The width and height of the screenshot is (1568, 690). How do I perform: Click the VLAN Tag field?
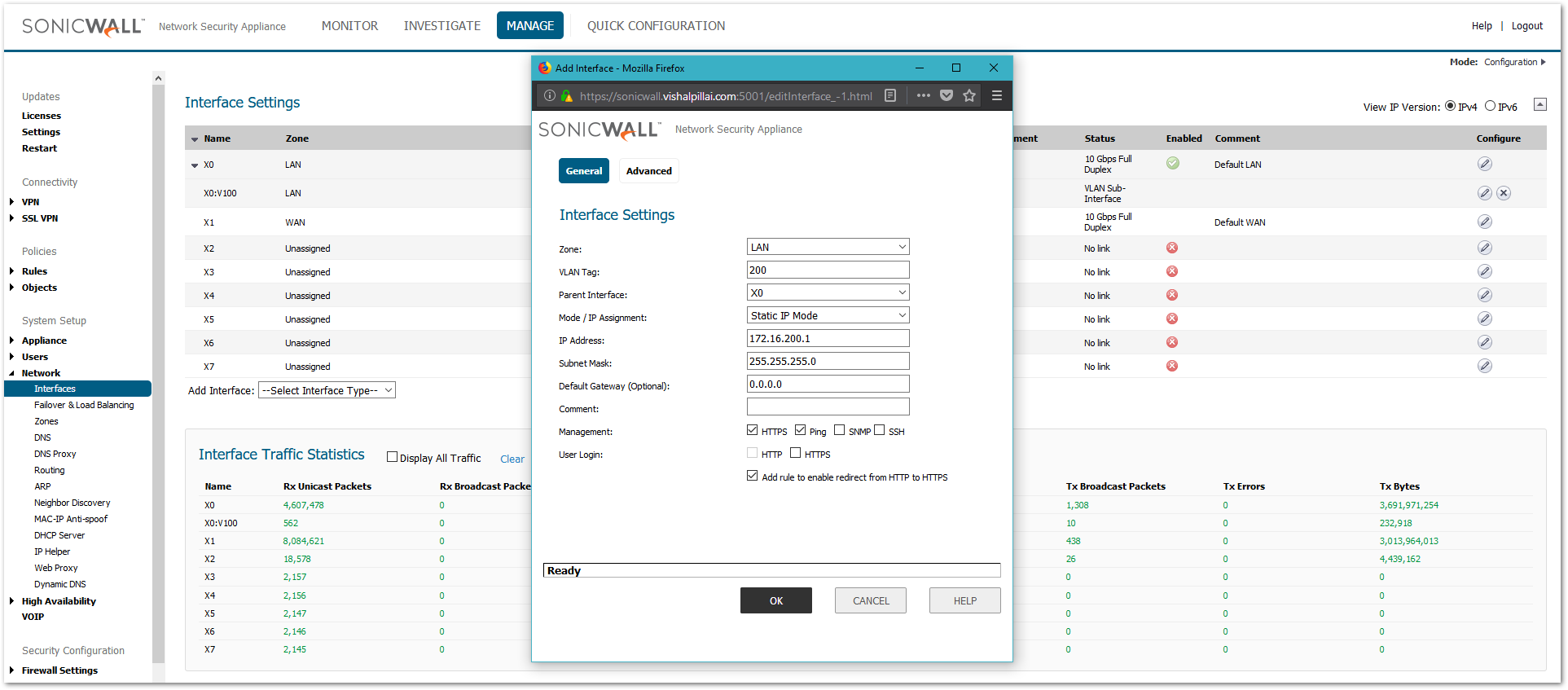[828, 270]
